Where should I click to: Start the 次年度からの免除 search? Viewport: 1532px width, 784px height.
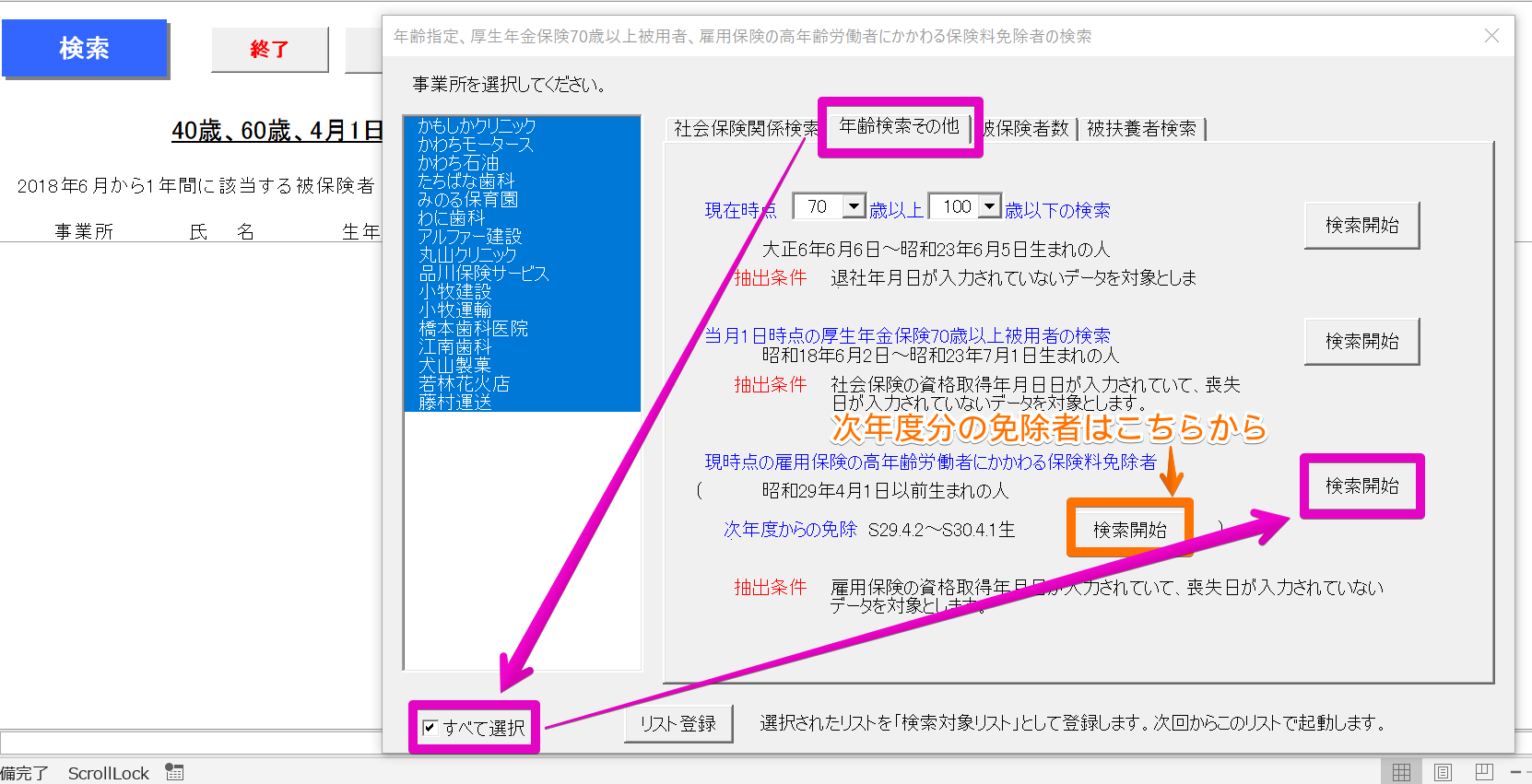click(x=1129, y=529)
